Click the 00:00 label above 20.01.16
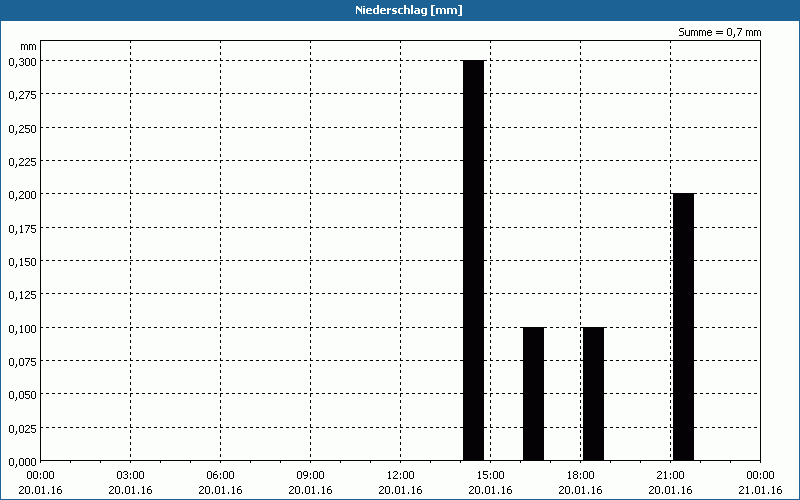This screenshot has width=800, height=500. (x=40, y=476)
